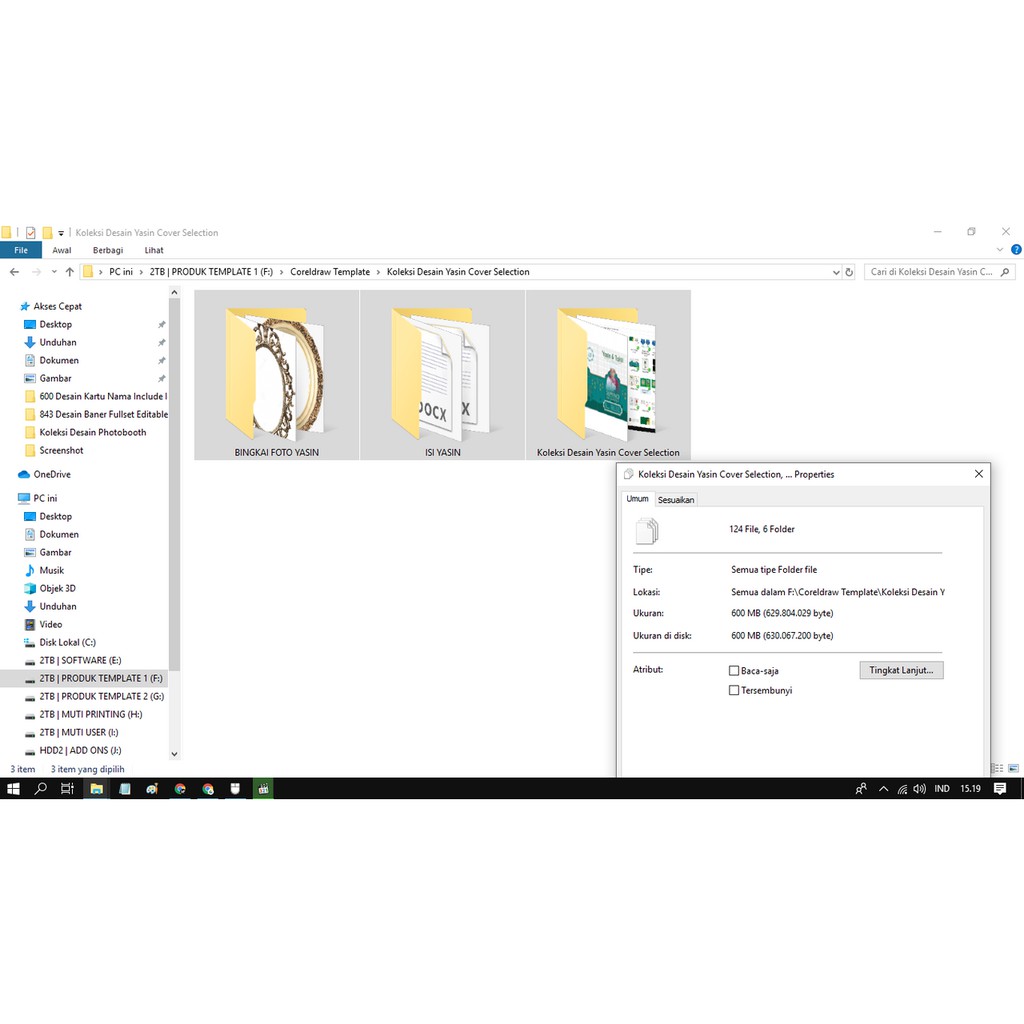Image resolution: width=1024 pixels, height=1024 pixels.
Task: Show hidden system tray icons
Action: (883, 789)
